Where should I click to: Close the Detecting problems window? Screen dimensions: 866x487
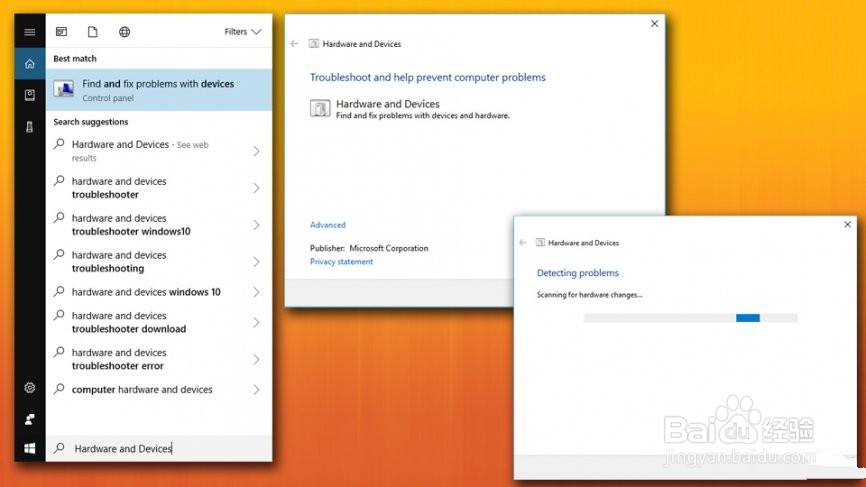coord(847,224)
